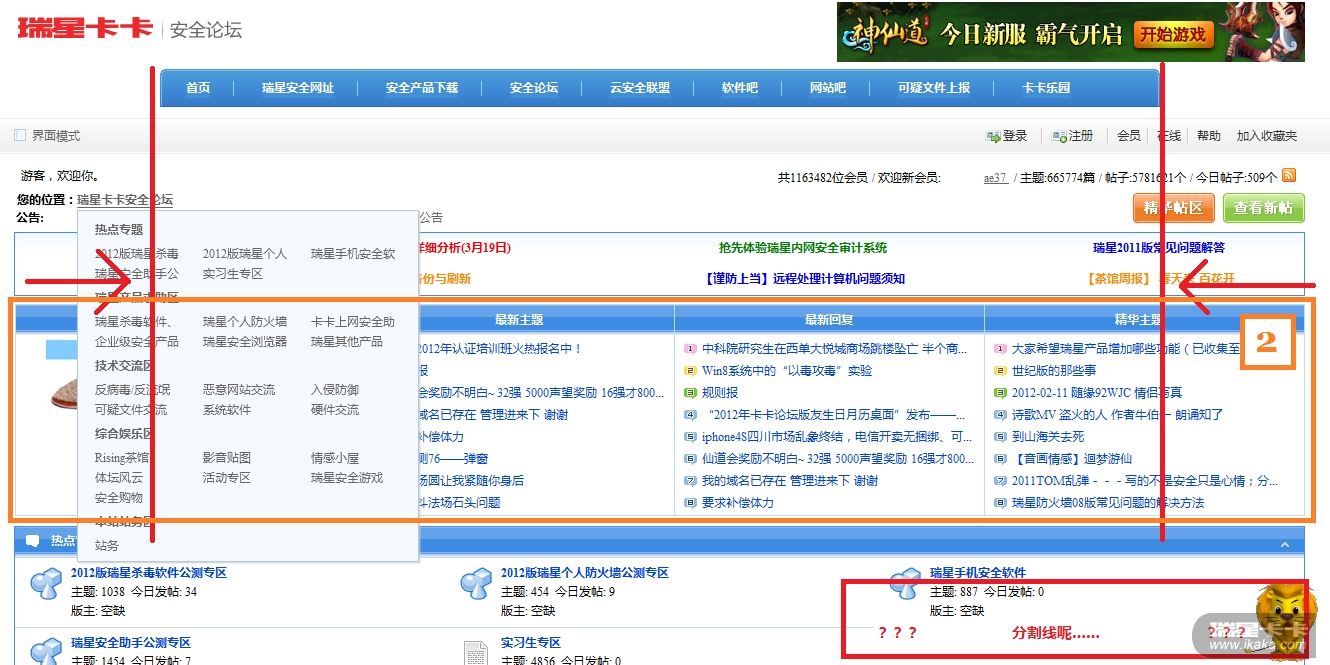The image size is (1330, 665).
Task: Choose 硬件交流 in the dropdown menu
Action: pyautogui.click(x=335, y=410)
